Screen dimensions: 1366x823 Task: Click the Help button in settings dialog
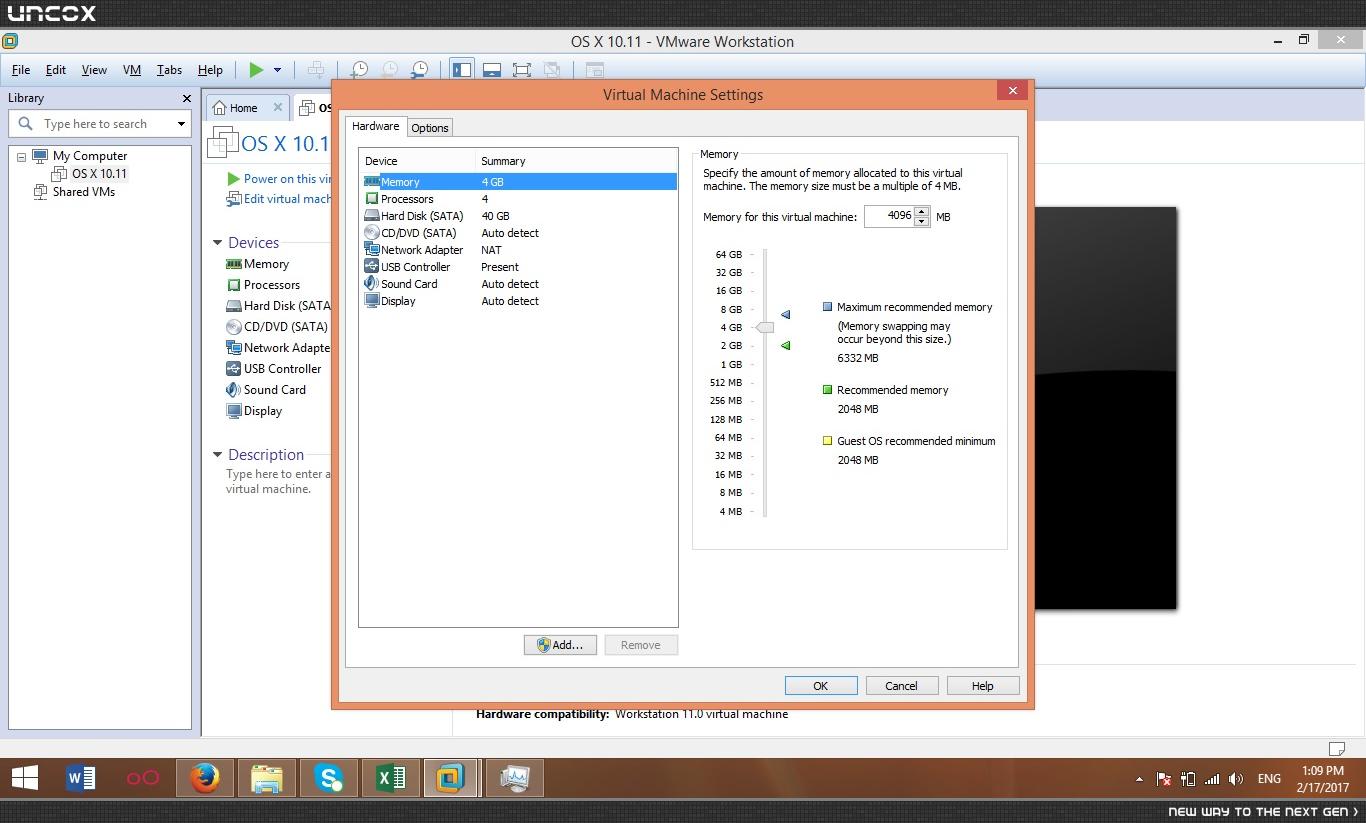coord(983,686)
